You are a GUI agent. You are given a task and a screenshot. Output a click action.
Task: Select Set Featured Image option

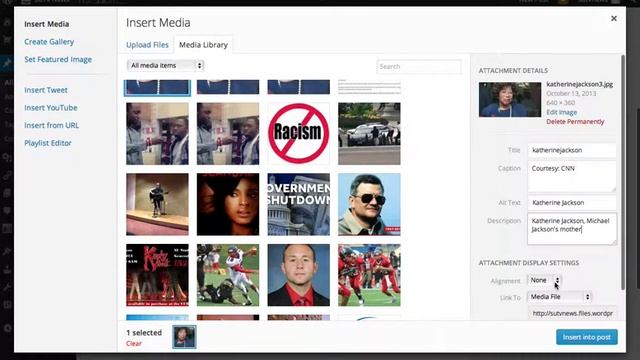(x=58, y=60)
